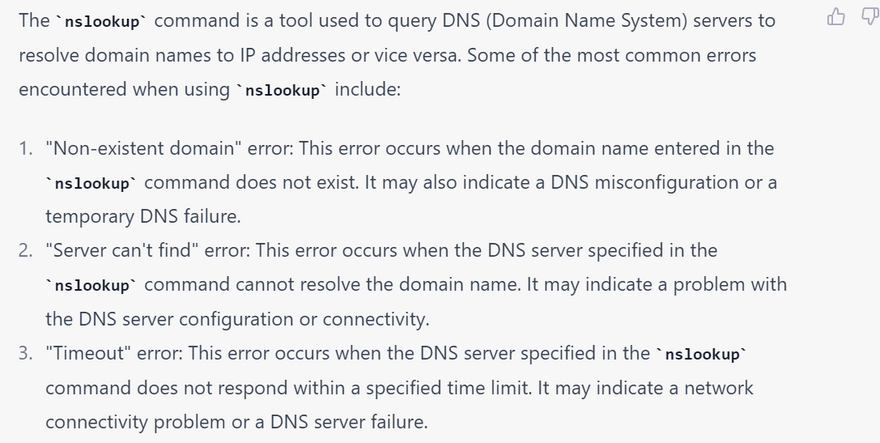880x443 pixels.
Task: Click list number 2 marker
Action: [25, 251]
